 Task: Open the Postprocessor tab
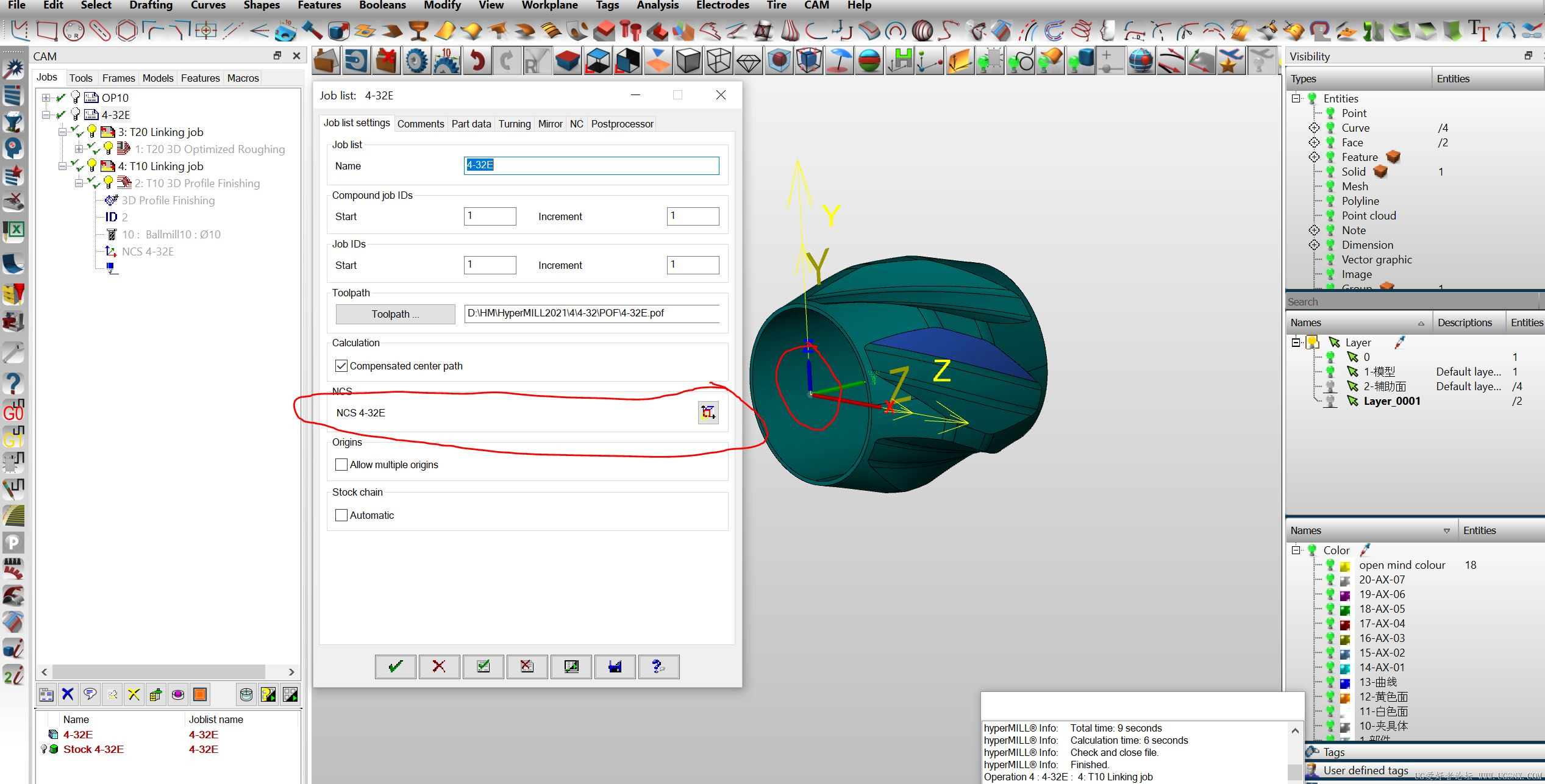pyautogui.click(x=622, y=124)
